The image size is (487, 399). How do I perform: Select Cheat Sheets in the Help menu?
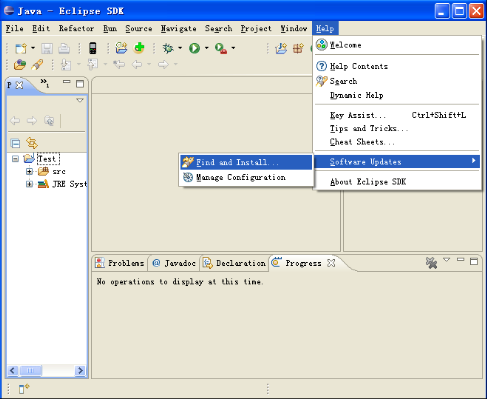pyautogui.click(x=397, y=142)
